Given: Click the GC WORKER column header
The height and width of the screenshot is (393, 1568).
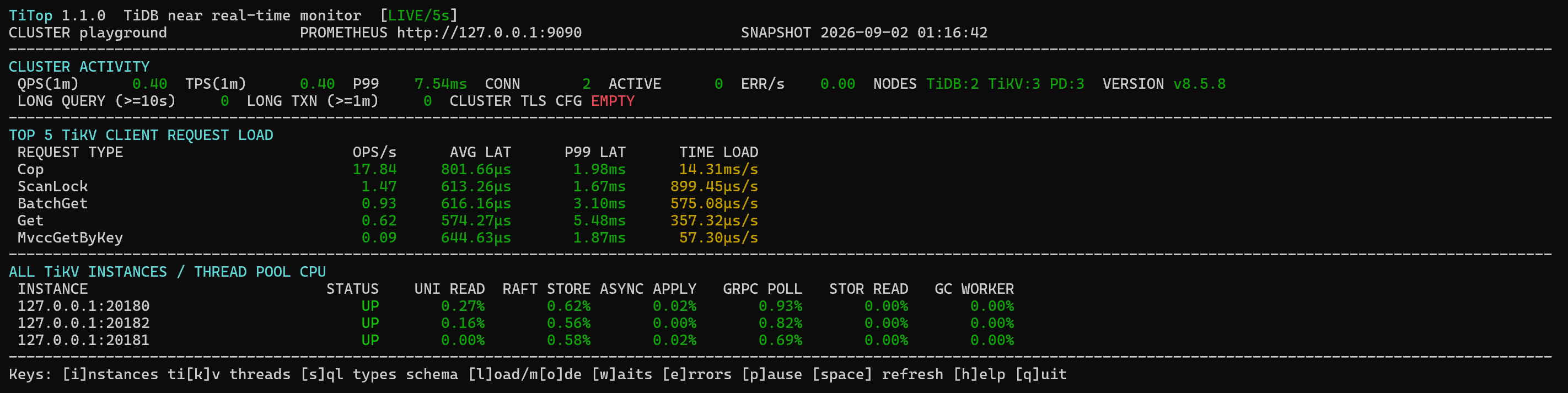Looking at the screenshot, I should (x=975, y=288).
